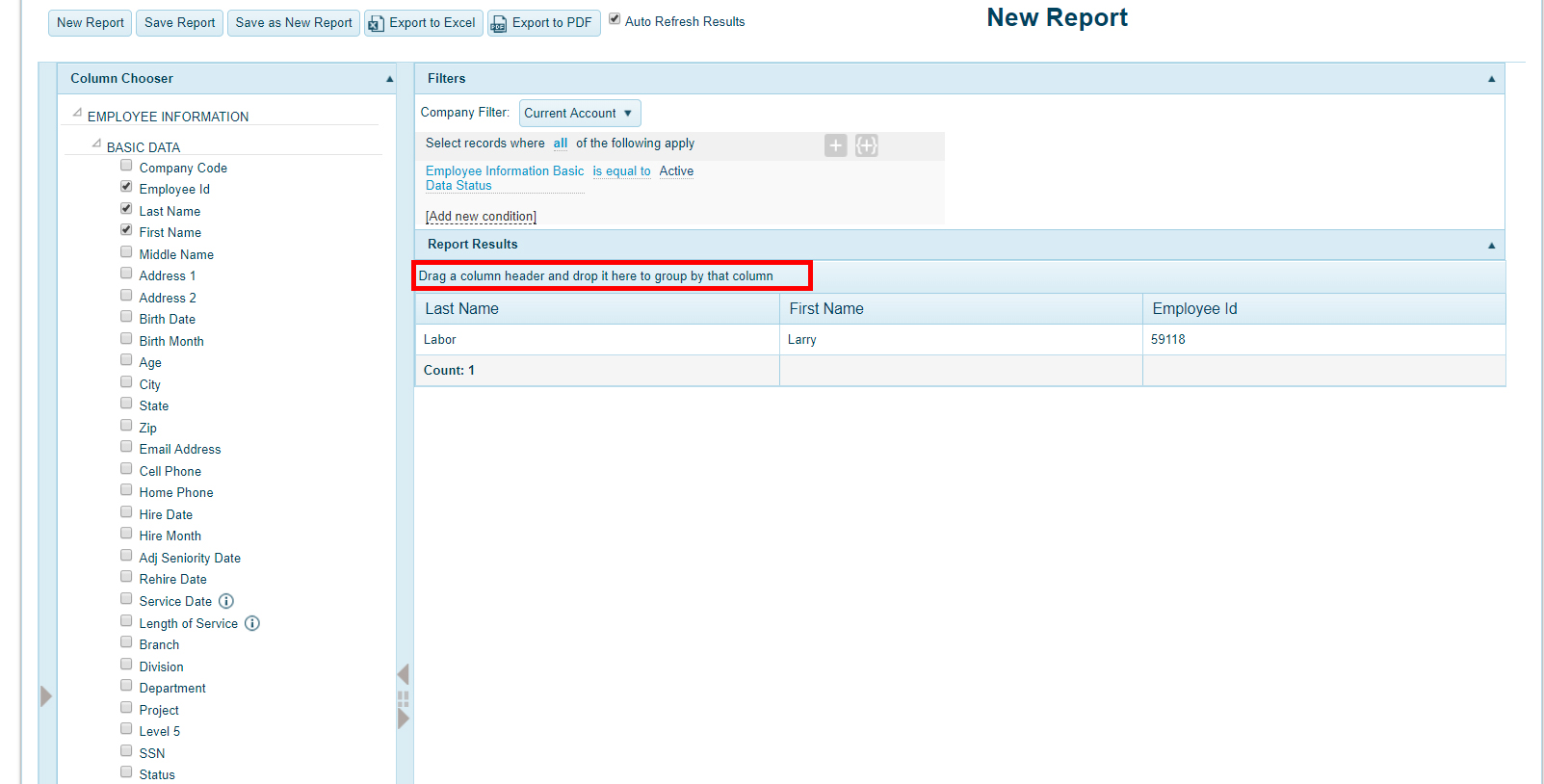
Task: Tick the Branch checkbox
Action: point(126,642)
